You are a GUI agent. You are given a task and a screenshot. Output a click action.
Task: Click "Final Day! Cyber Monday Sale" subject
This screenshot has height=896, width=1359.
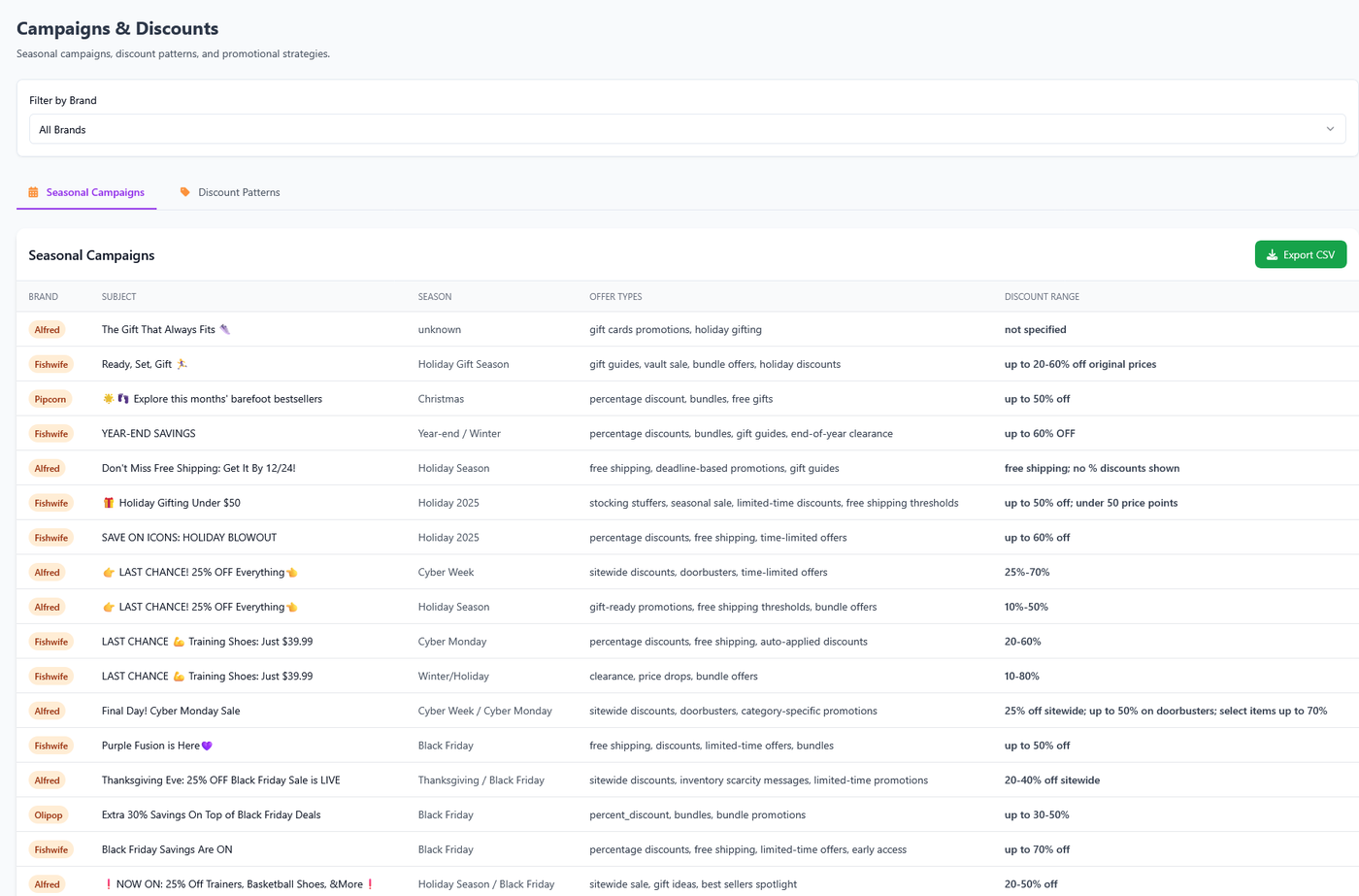pyautogui.click(x=171, y=712)
